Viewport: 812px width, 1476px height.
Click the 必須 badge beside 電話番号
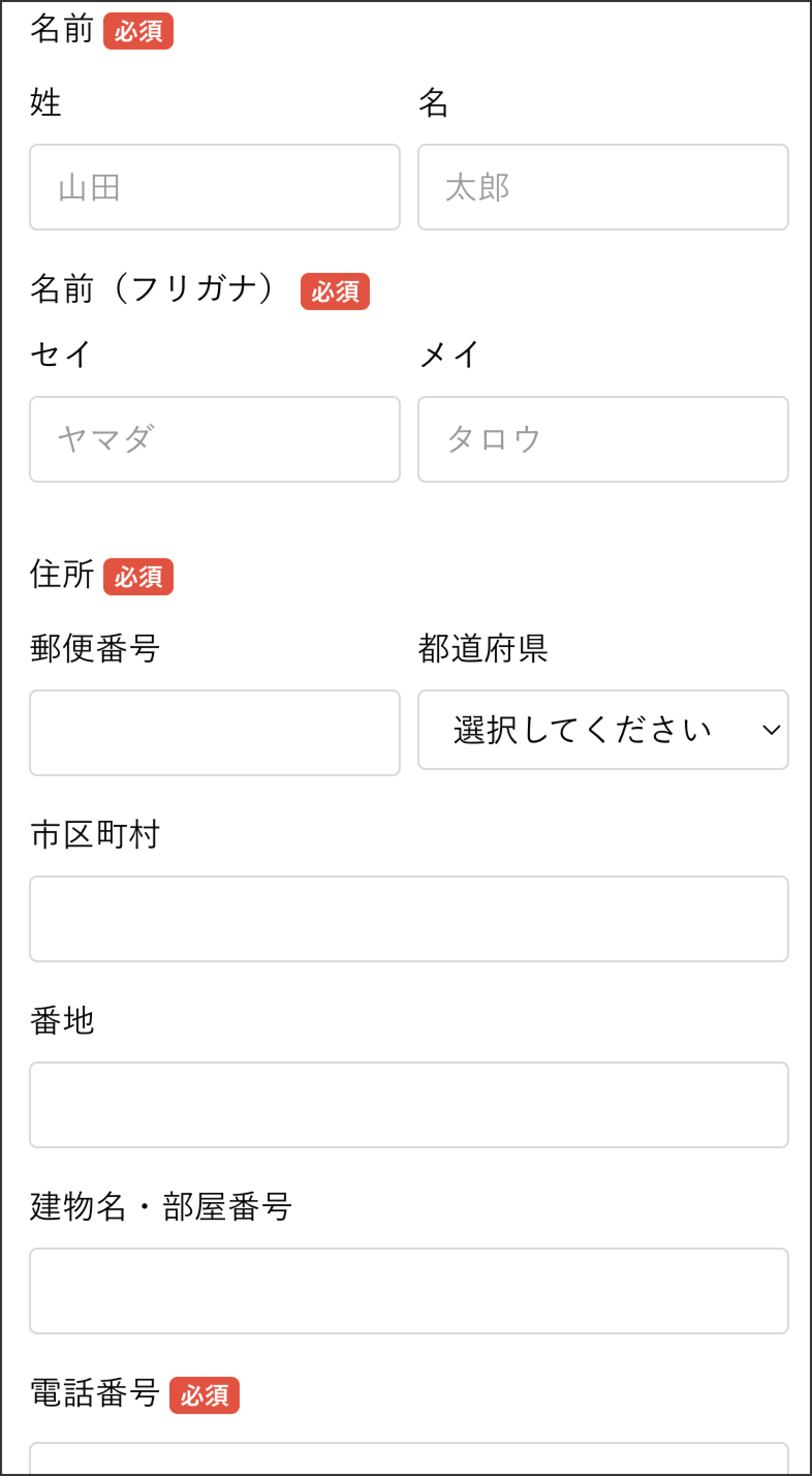[x=205, y=1395]
